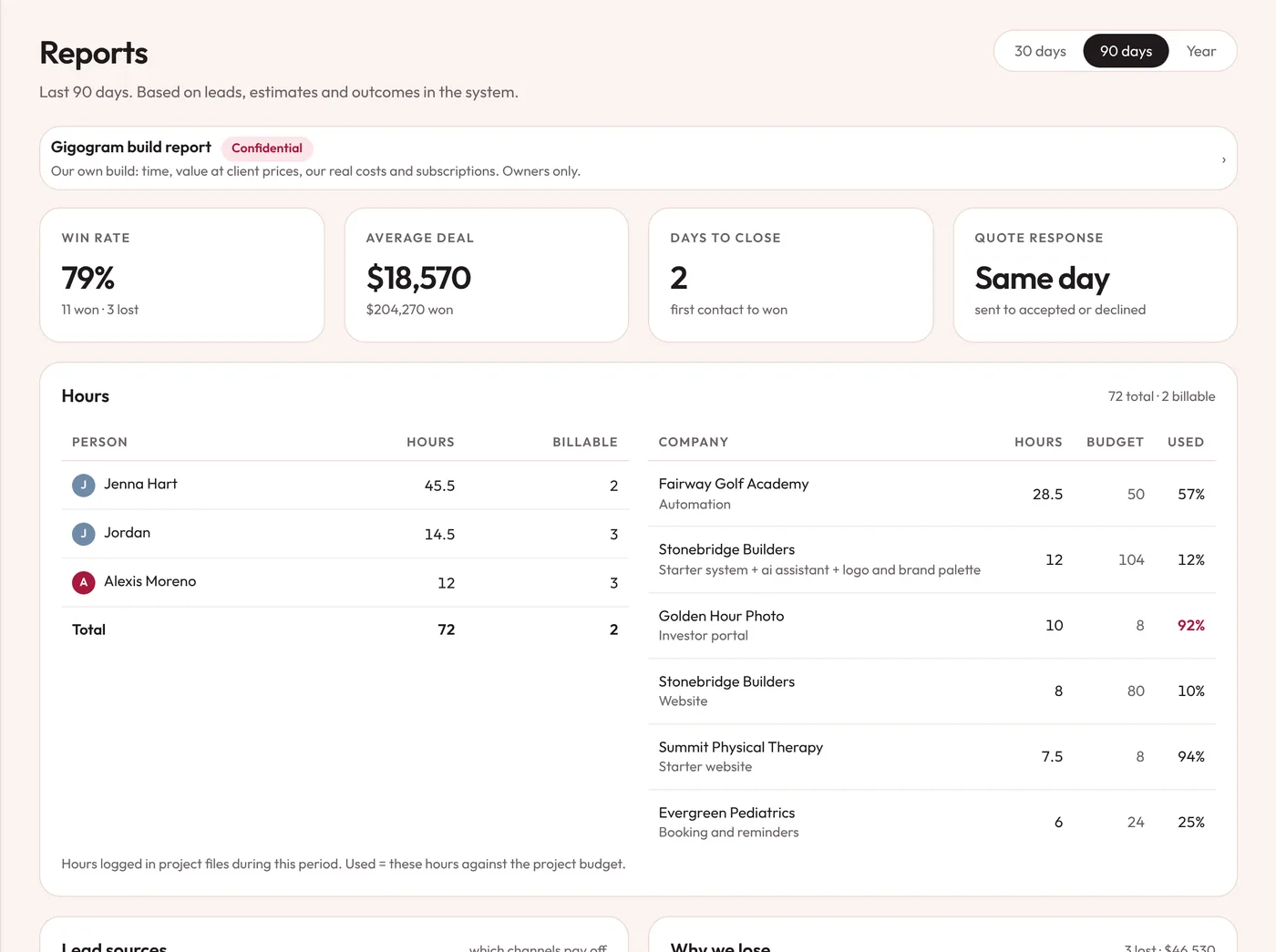Click the Same day quote response value
Screen dimensions: 1276x952
click(1042, 278)
